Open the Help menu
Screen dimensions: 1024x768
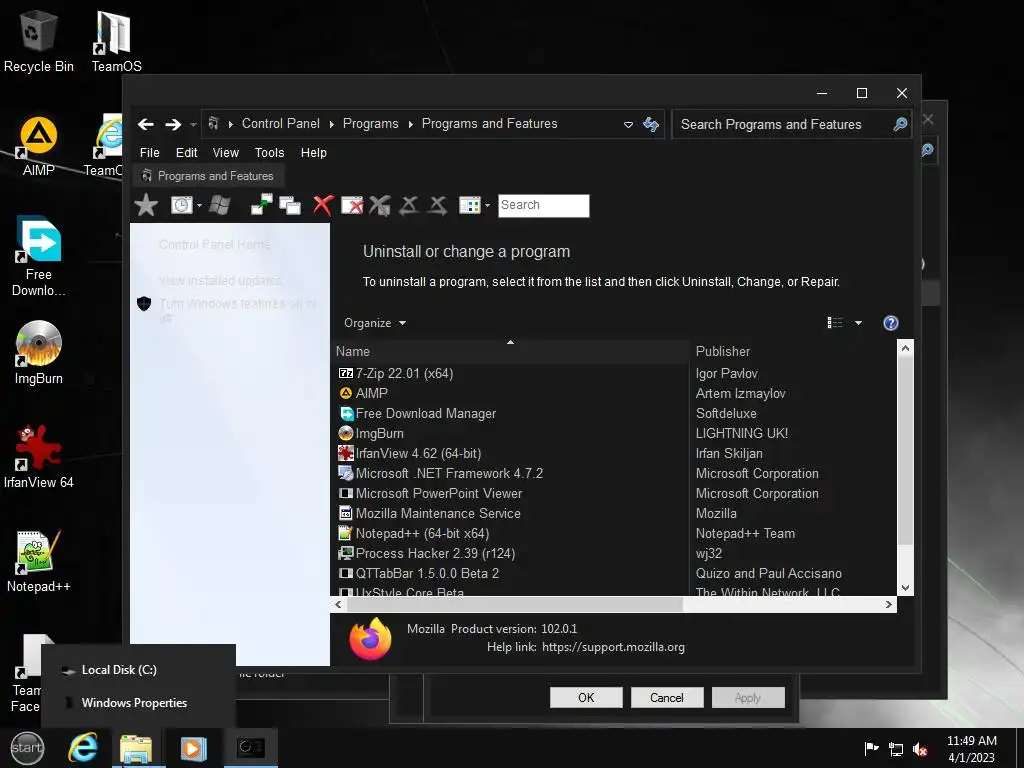[313, 152]
